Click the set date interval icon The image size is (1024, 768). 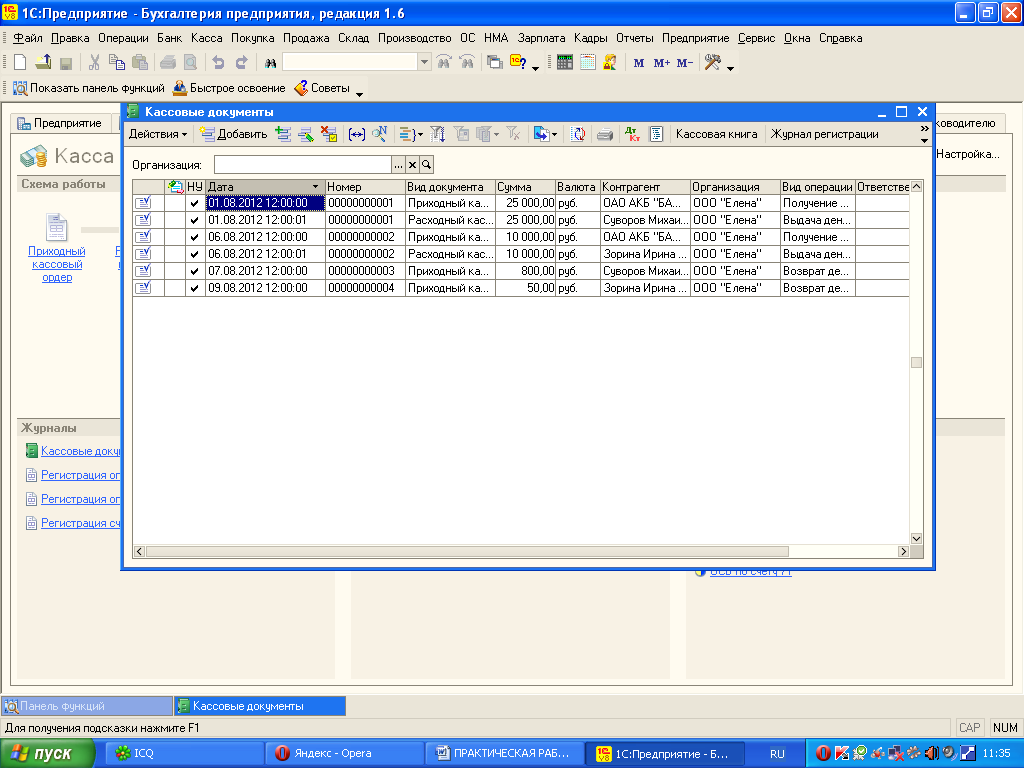[x=357, y=134]
